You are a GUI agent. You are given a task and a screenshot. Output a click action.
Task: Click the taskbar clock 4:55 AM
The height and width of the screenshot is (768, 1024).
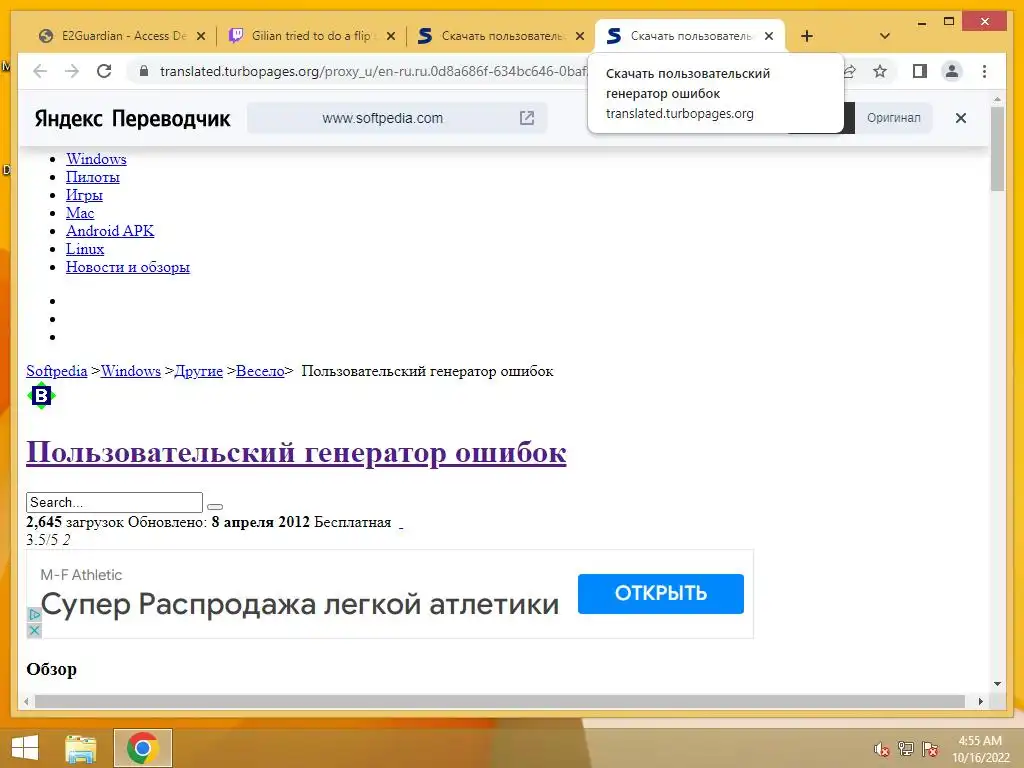(x=980, y=741)
